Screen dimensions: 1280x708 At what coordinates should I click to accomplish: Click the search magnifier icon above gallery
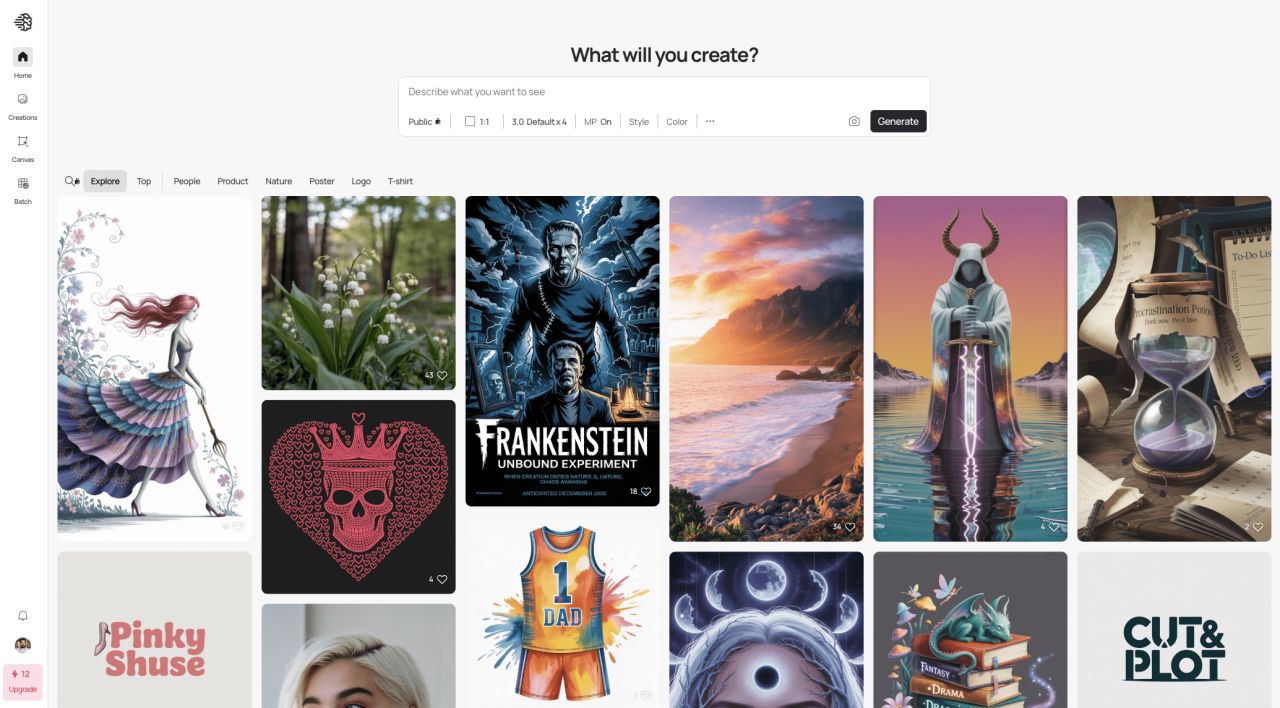71,181
